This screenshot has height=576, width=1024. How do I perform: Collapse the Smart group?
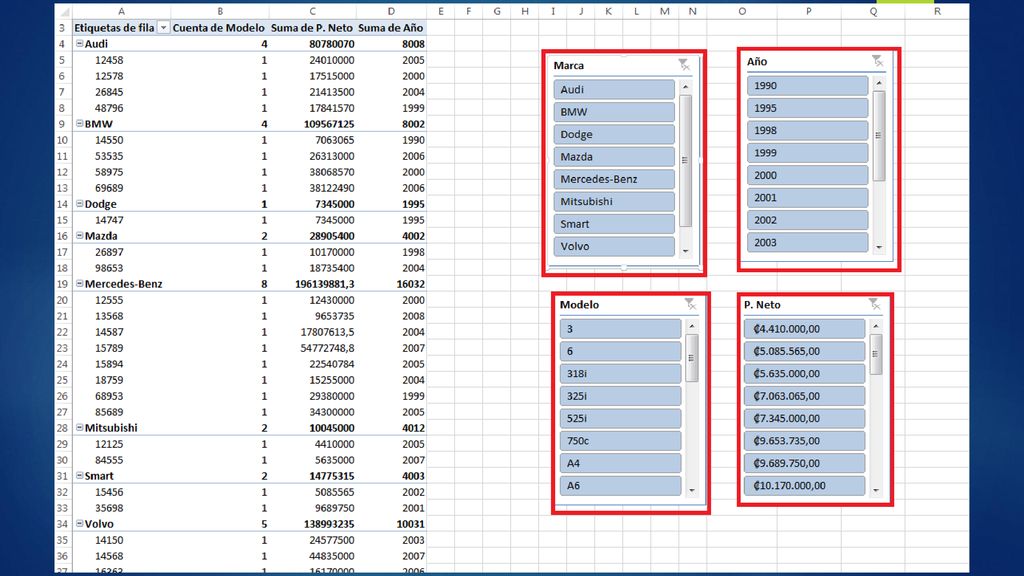point(80,475)
